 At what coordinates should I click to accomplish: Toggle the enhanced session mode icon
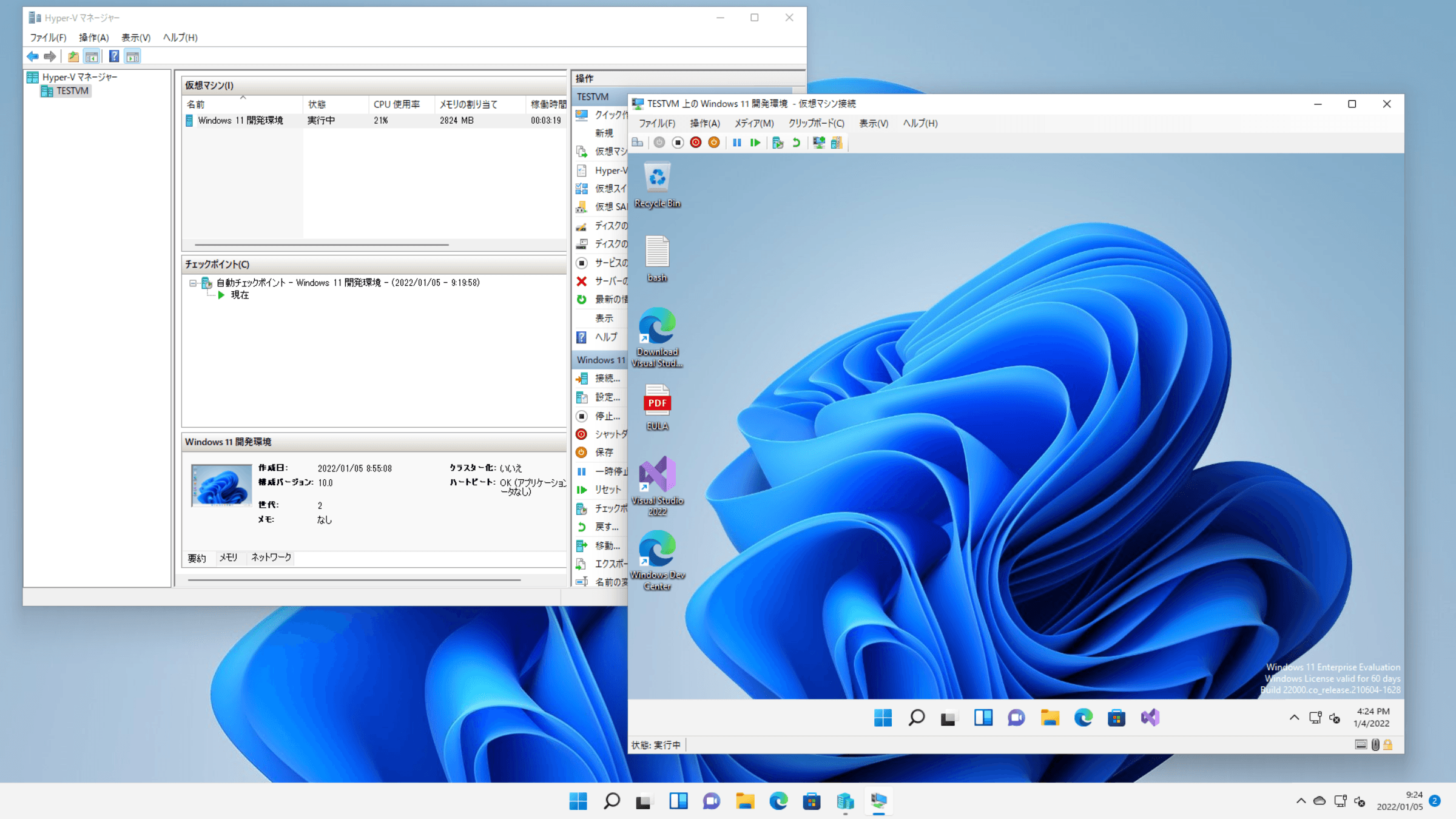click(819, 143)
